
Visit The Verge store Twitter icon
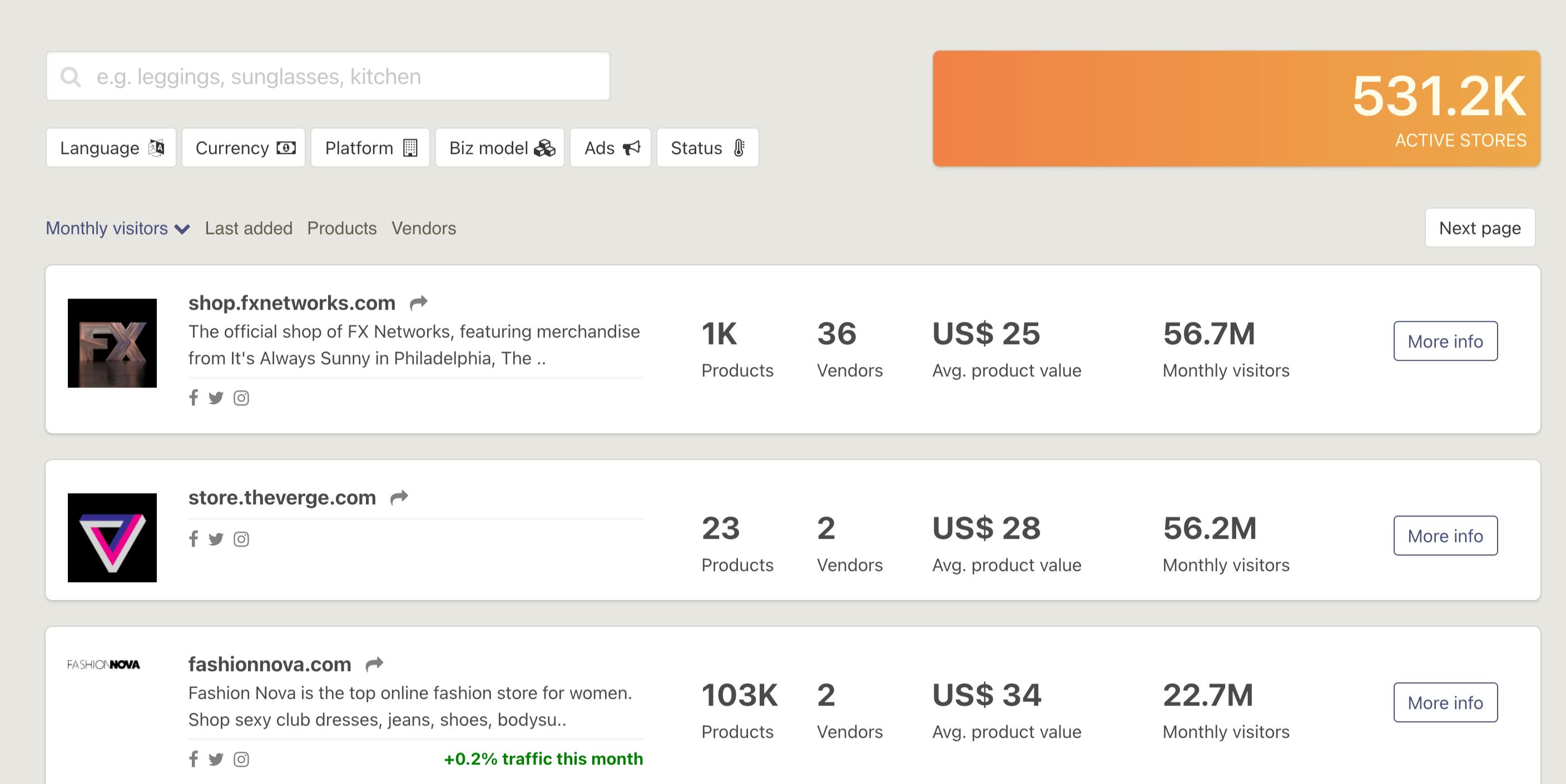pyautogui.click(x=216, y=539)
